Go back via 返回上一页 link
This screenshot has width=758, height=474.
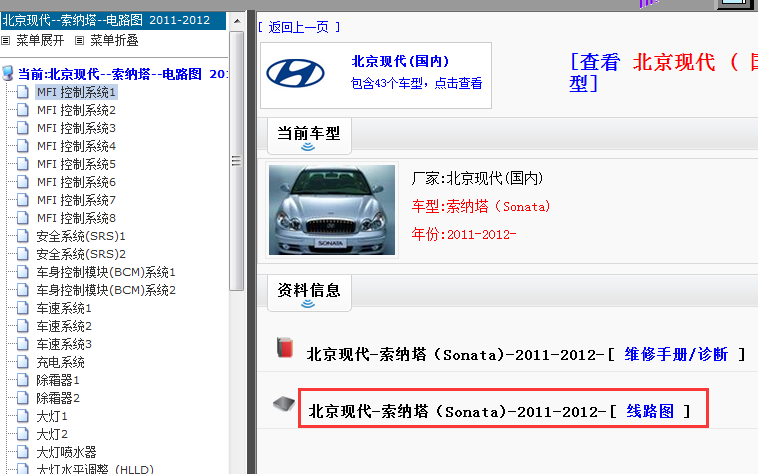click(299, 27)
